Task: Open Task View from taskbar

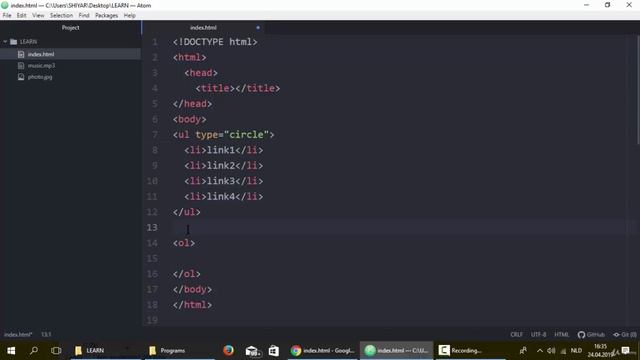Action: [x=56, y=351]
